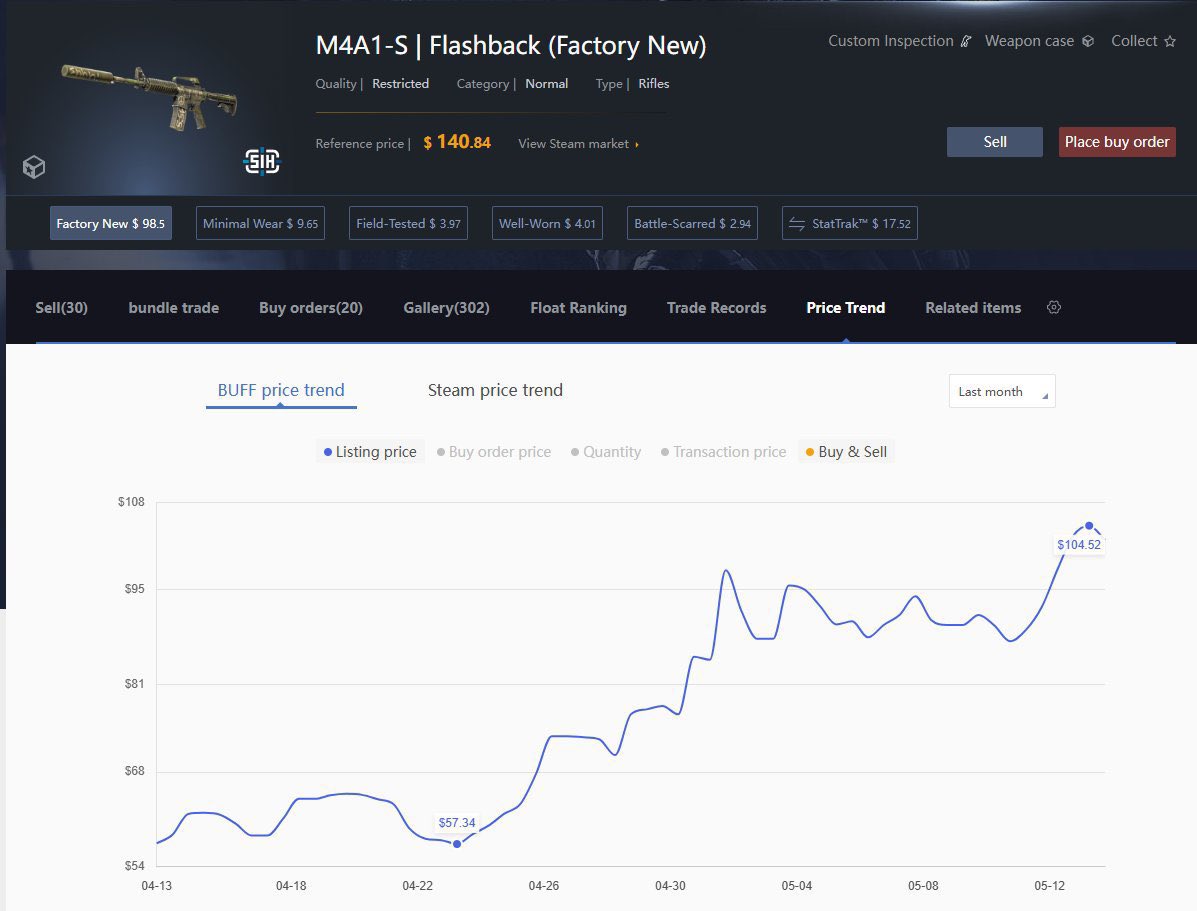The height and width of the screenshot is (911, 1197).
Task: Click the Weapon case box icon
Action: point(1088,41)
